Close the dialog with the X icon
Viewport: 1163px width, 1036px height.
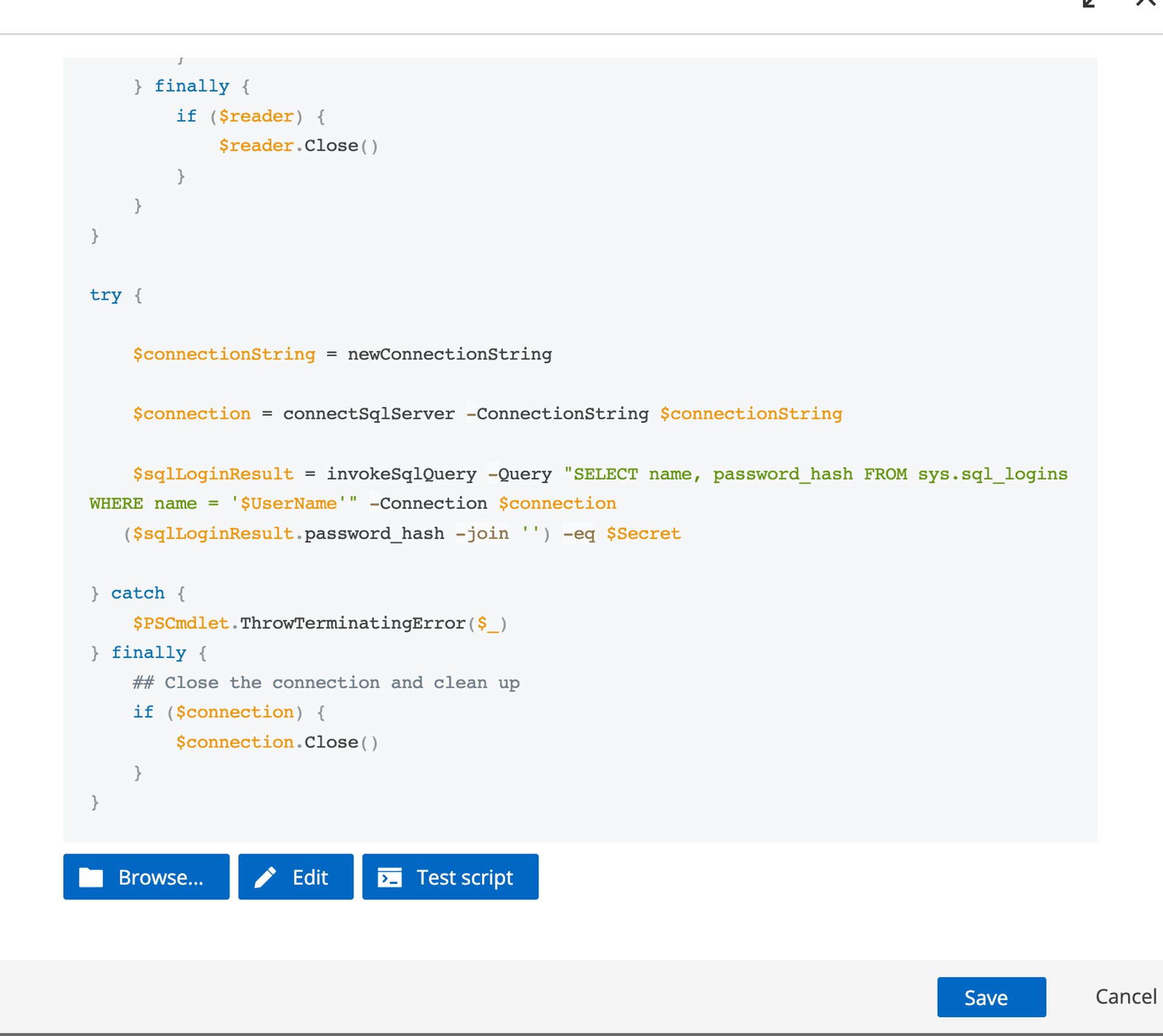(1146, 3)
